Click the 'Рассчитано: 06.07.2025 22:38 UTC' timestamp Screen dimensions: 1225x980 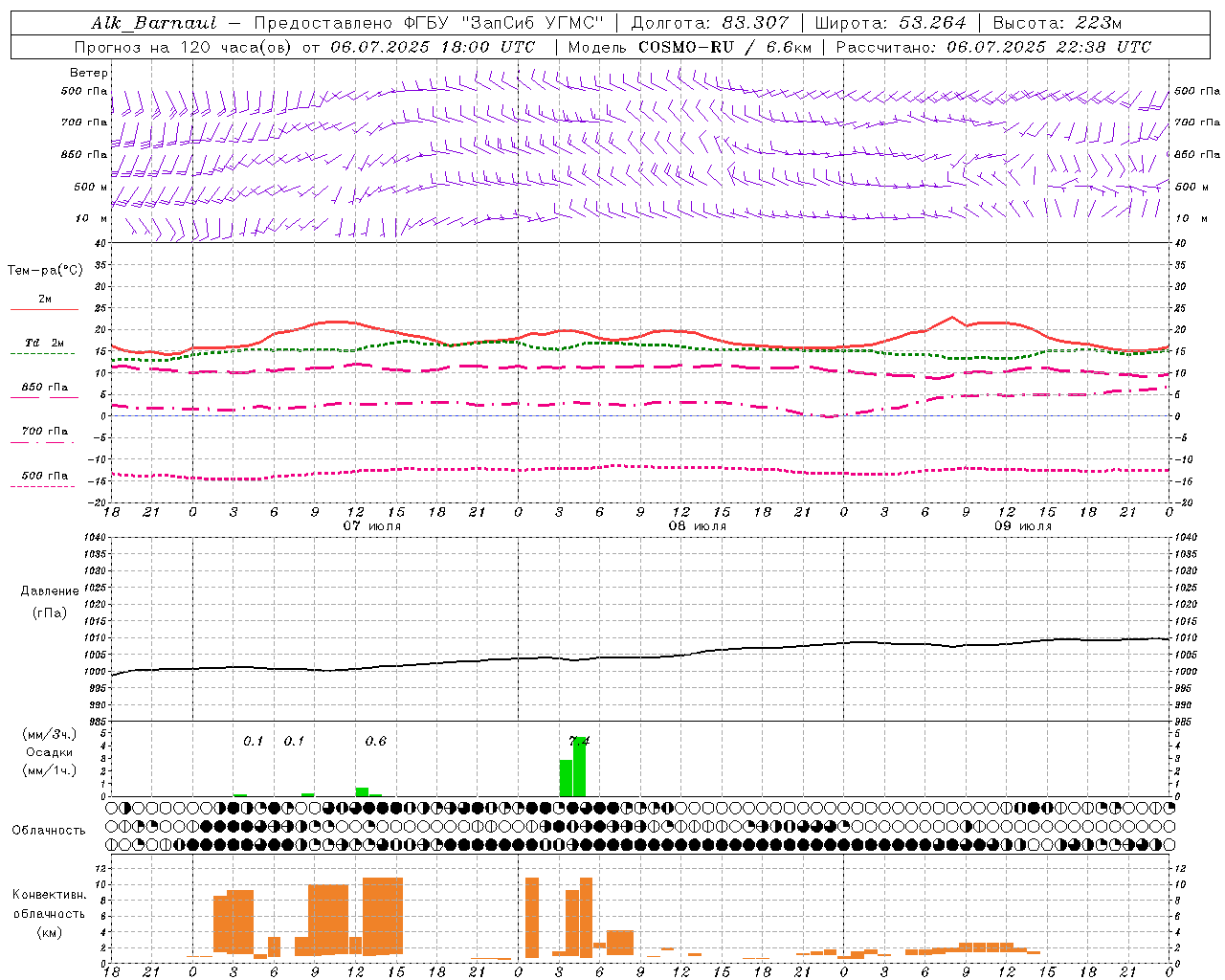tap(993, 47)
